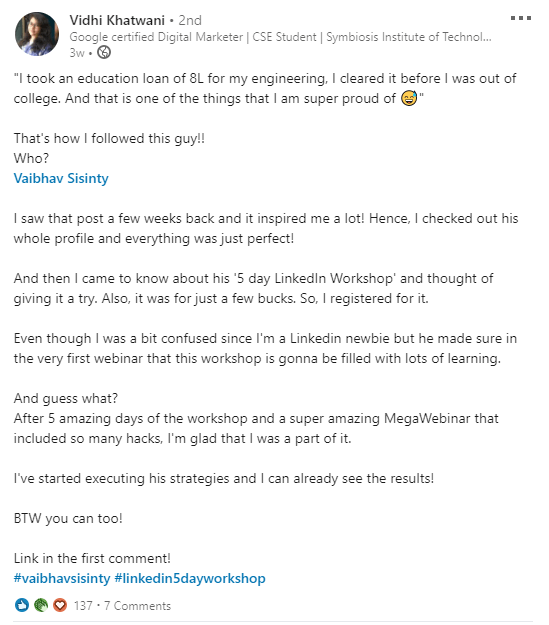
Task: Click the 'And guess what?' line
Action: click(x=66, y=398)
